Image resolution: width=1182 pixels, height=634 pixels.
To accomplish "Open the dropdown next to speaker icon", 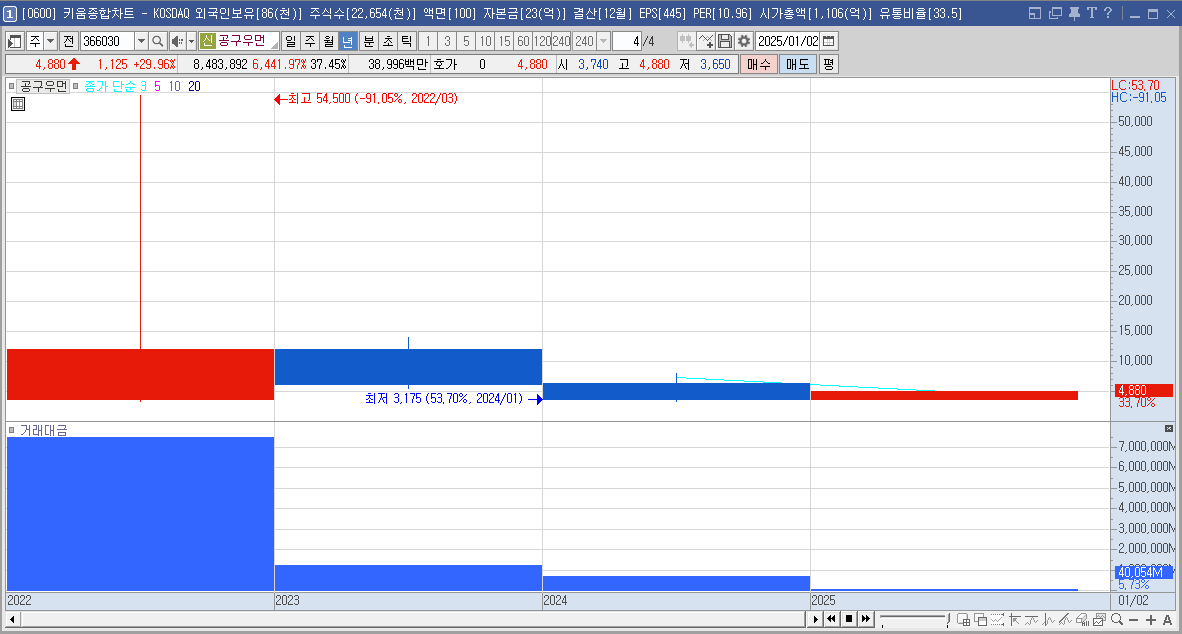I will (x=191, y=41).
